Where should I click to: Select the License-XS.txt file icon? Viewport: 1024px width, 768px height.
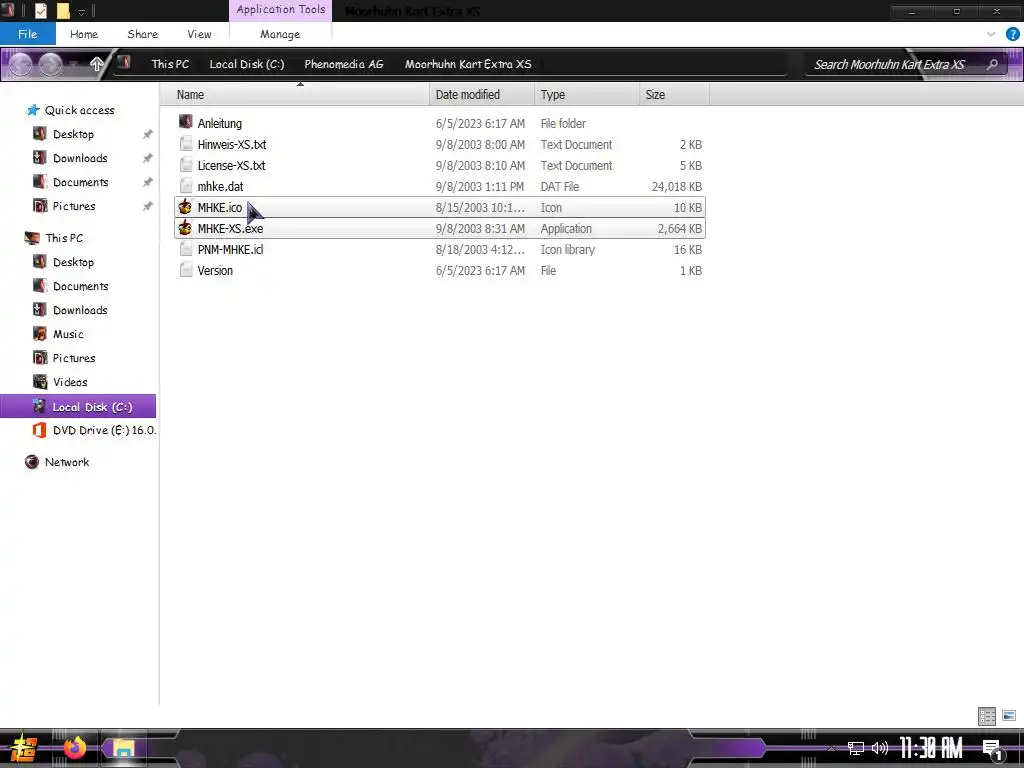(186, 165)
